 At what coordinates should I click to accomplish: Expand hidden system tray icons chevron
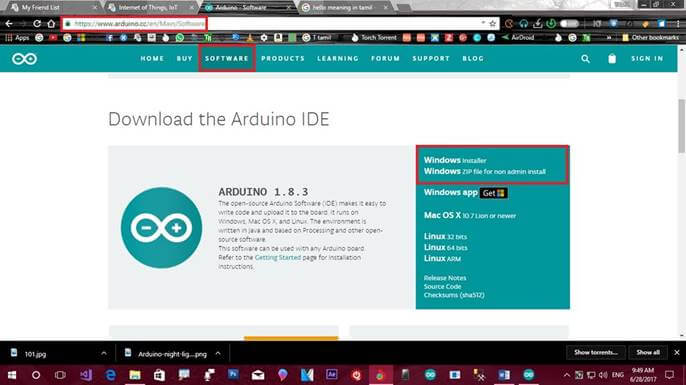(567, 375)
